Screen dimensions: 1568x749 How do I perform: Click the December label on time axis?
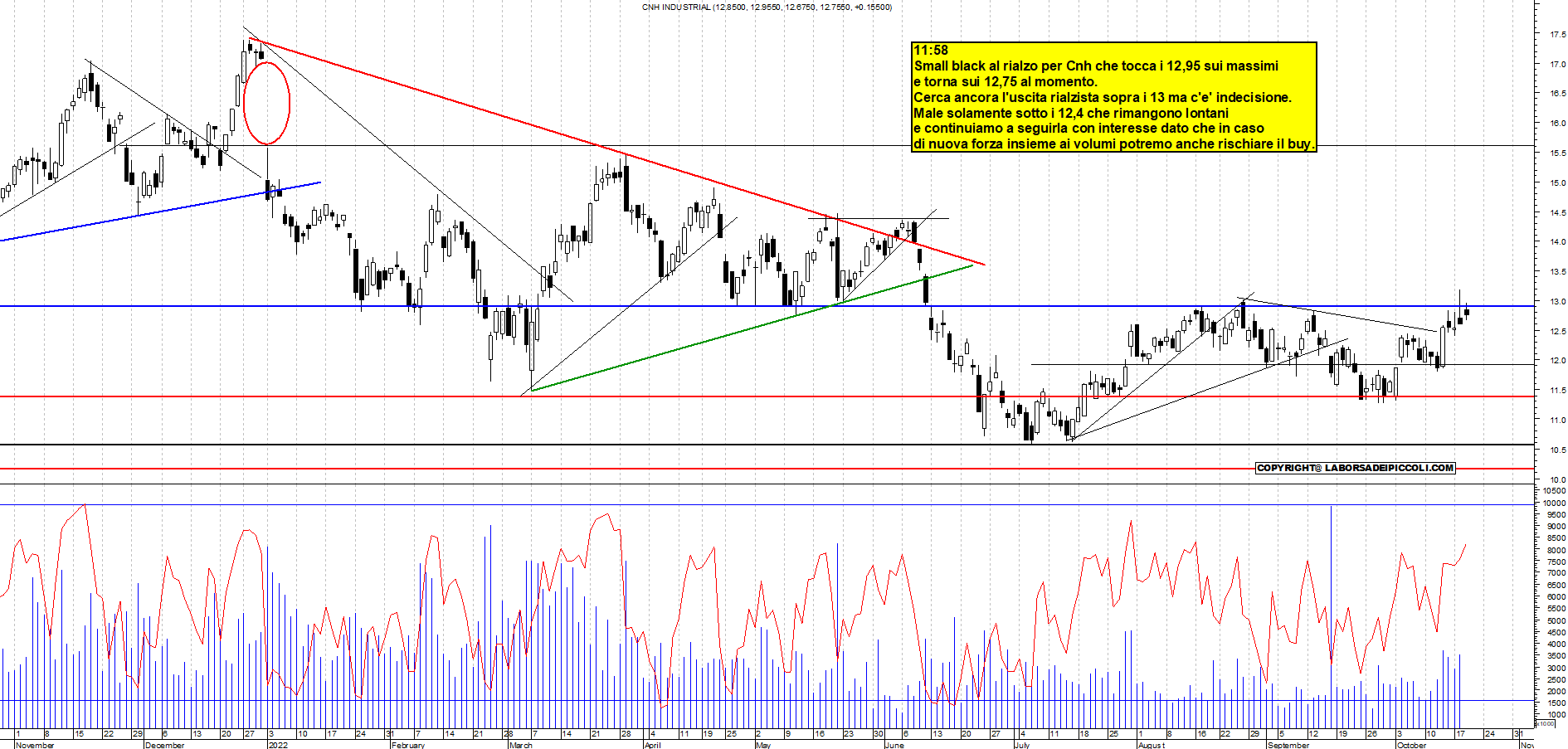pos(164,745)
